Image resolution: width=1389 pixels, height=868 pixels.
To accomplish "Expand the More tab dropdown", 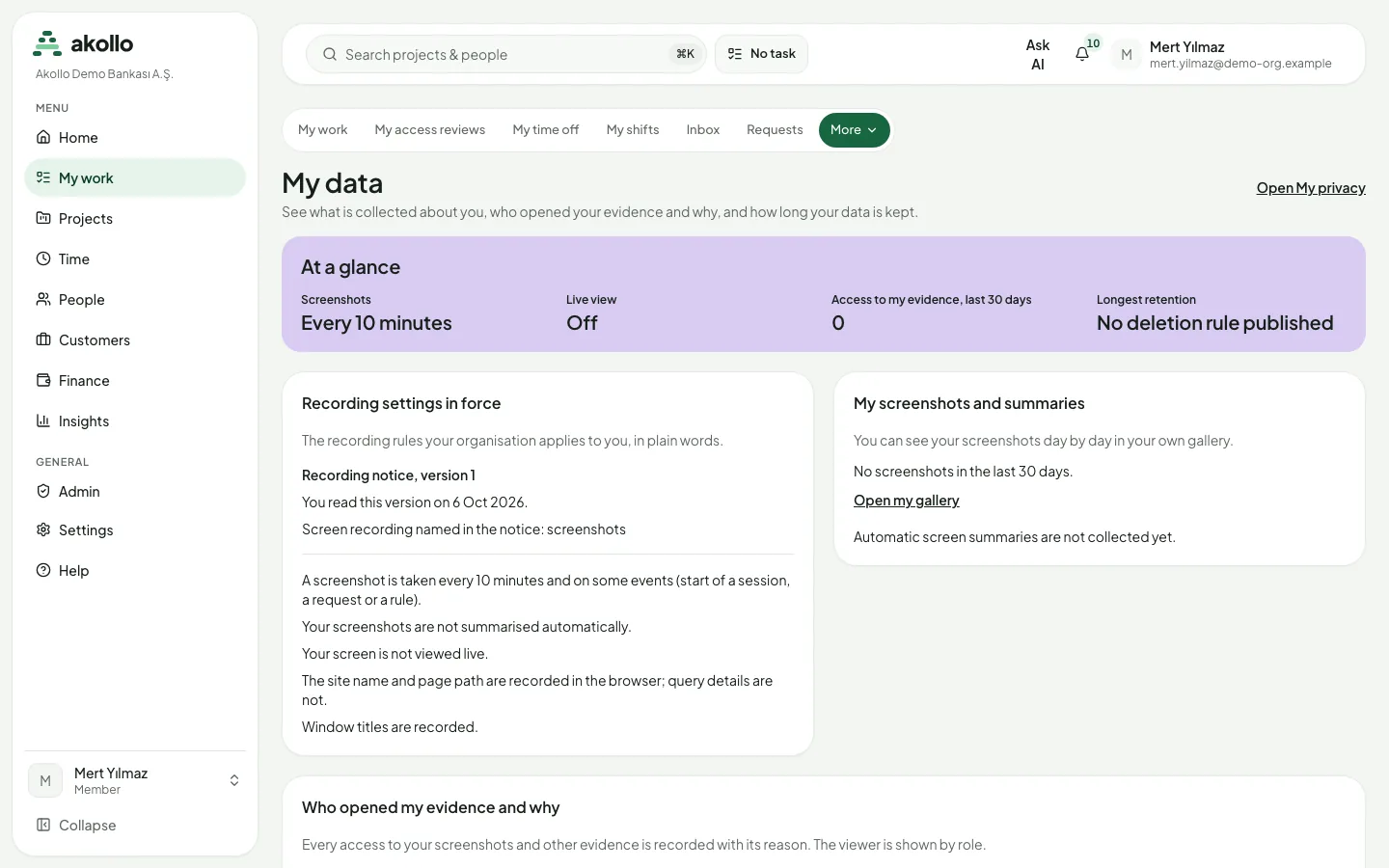I will point(855,130).
